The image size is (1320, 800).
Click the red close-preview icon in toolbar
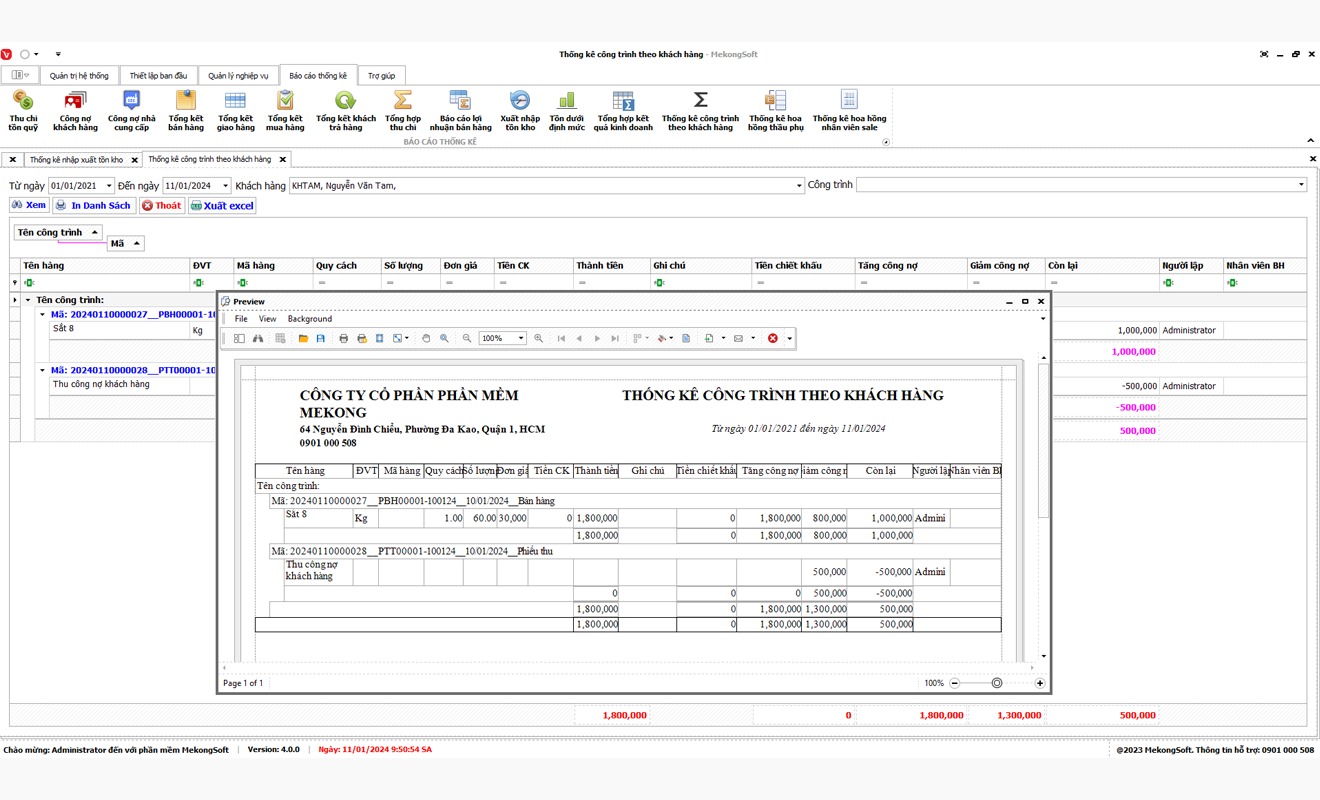tap(772, 339)
